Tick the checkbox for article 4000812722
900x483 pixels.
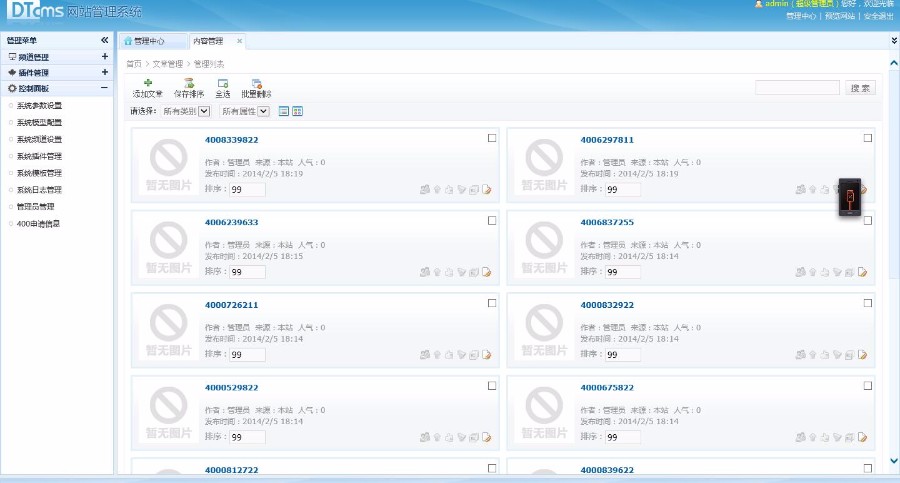tap(492, 469)
